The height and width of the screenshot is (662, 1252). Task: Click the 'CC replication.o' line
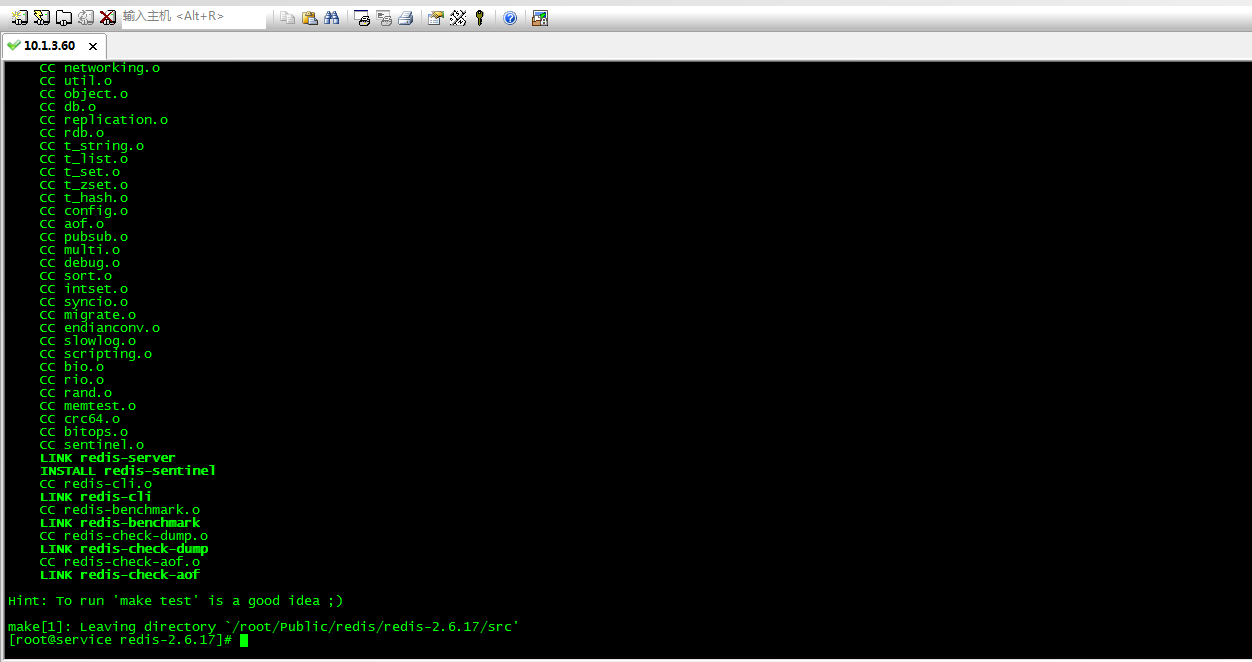104,120
